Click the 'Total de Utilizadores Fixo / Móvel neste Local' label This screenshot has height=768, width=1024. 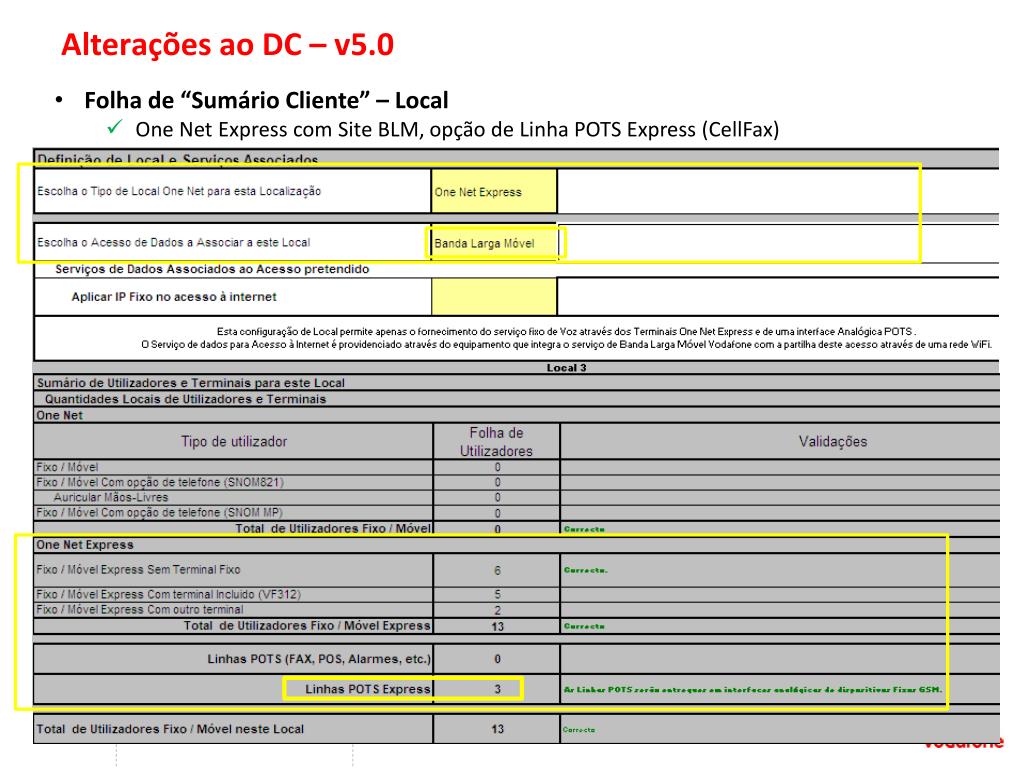click(x=170, y=729)
